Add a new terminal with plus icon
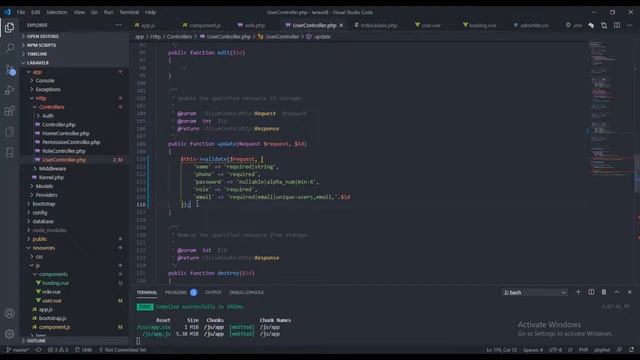The image size is (640, 360). pos(578,292)
